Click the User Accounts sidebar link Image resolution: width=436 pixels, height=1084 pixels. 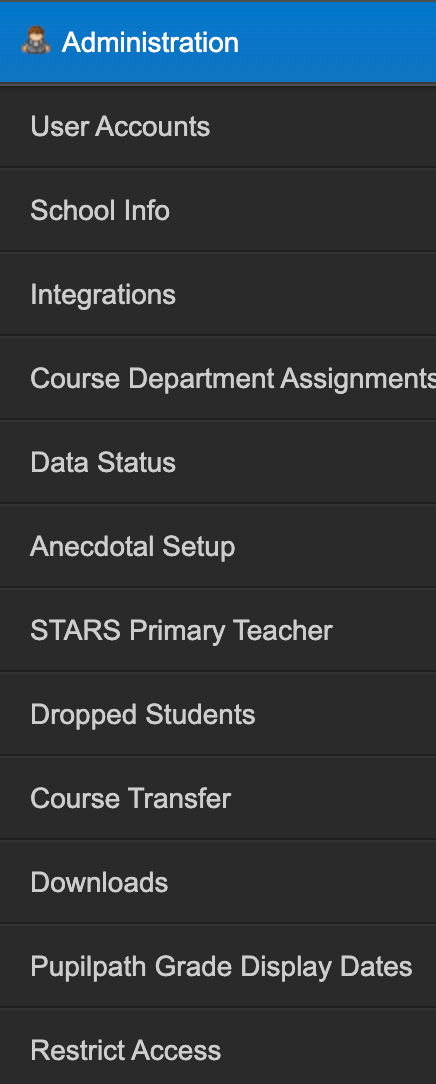point(218,127)
